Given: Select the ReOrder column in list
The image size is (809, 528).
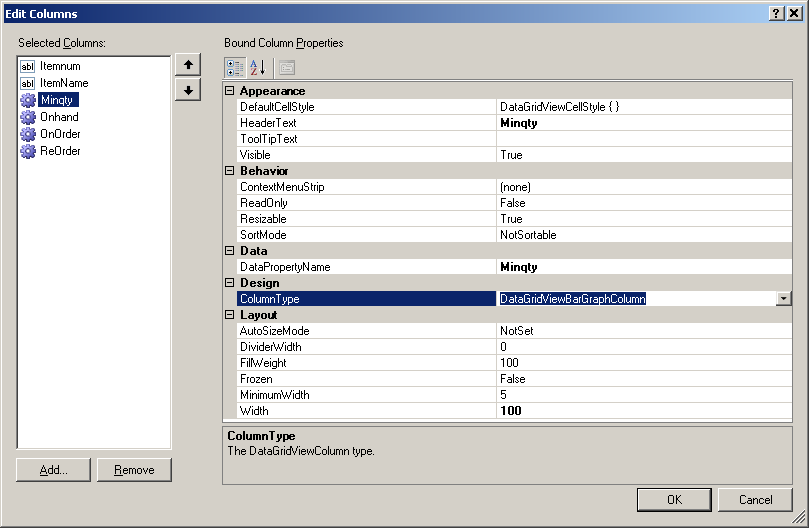Looking at the screenshot, I should 60,151.
